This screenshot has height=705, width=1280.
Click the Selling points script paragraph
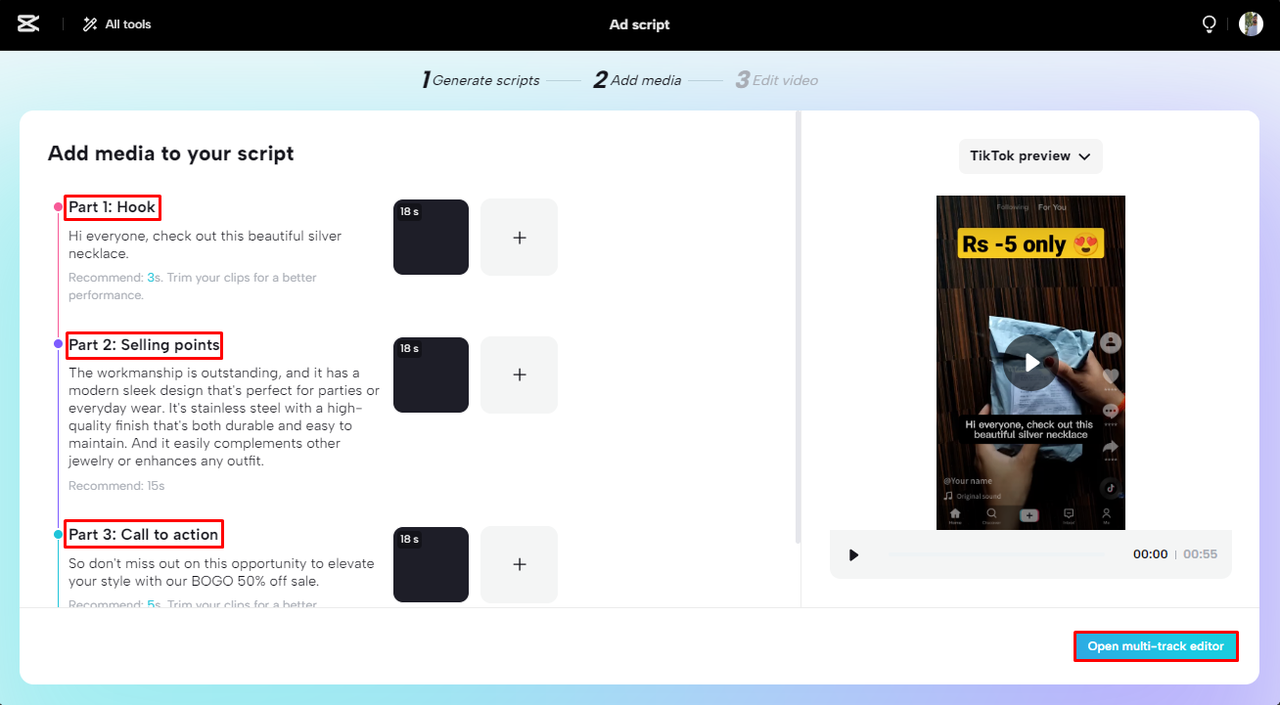[224, 417]
